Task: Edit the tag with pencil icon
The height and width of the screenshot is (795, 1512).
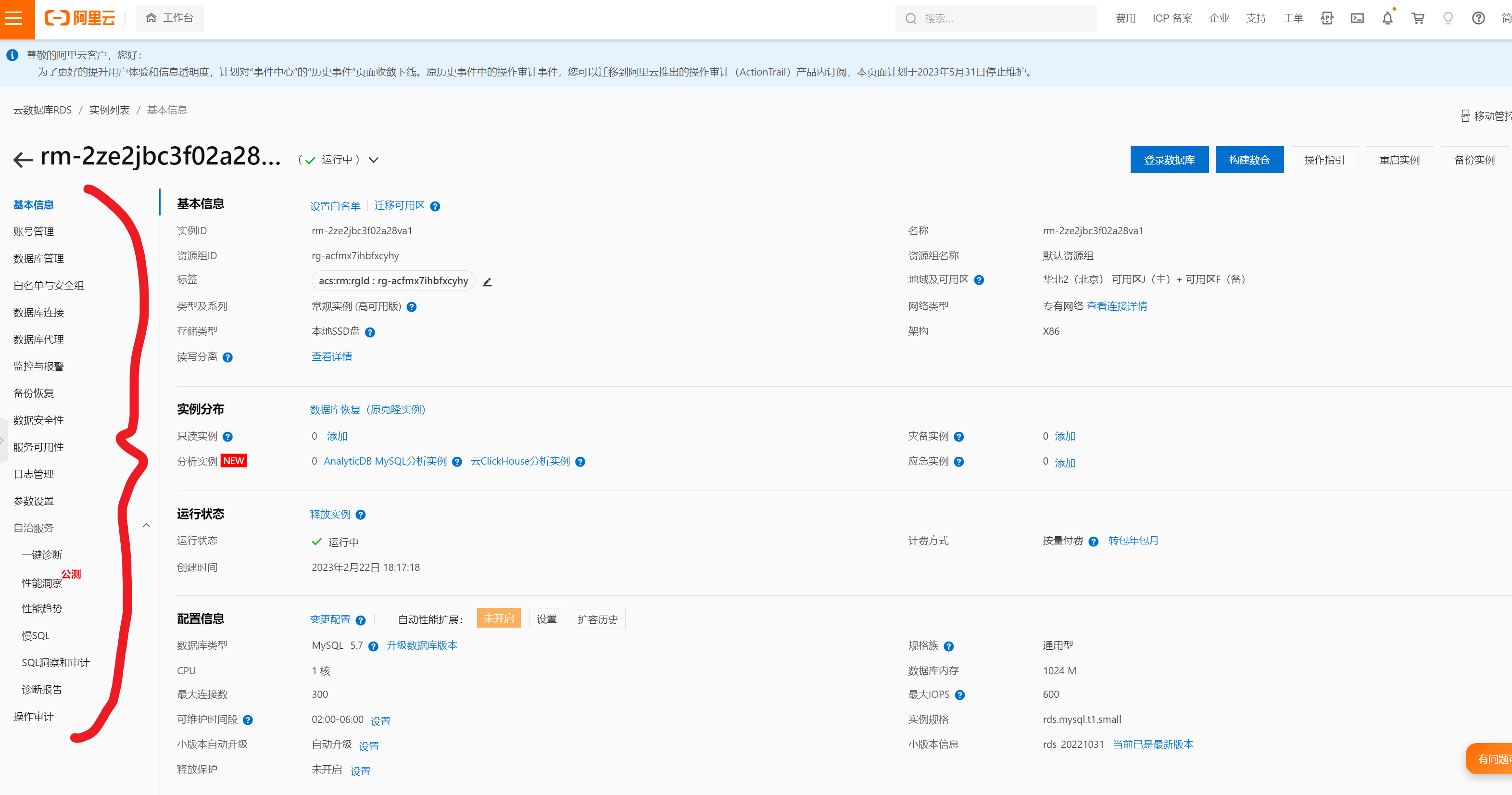Action: coord(487,282)
